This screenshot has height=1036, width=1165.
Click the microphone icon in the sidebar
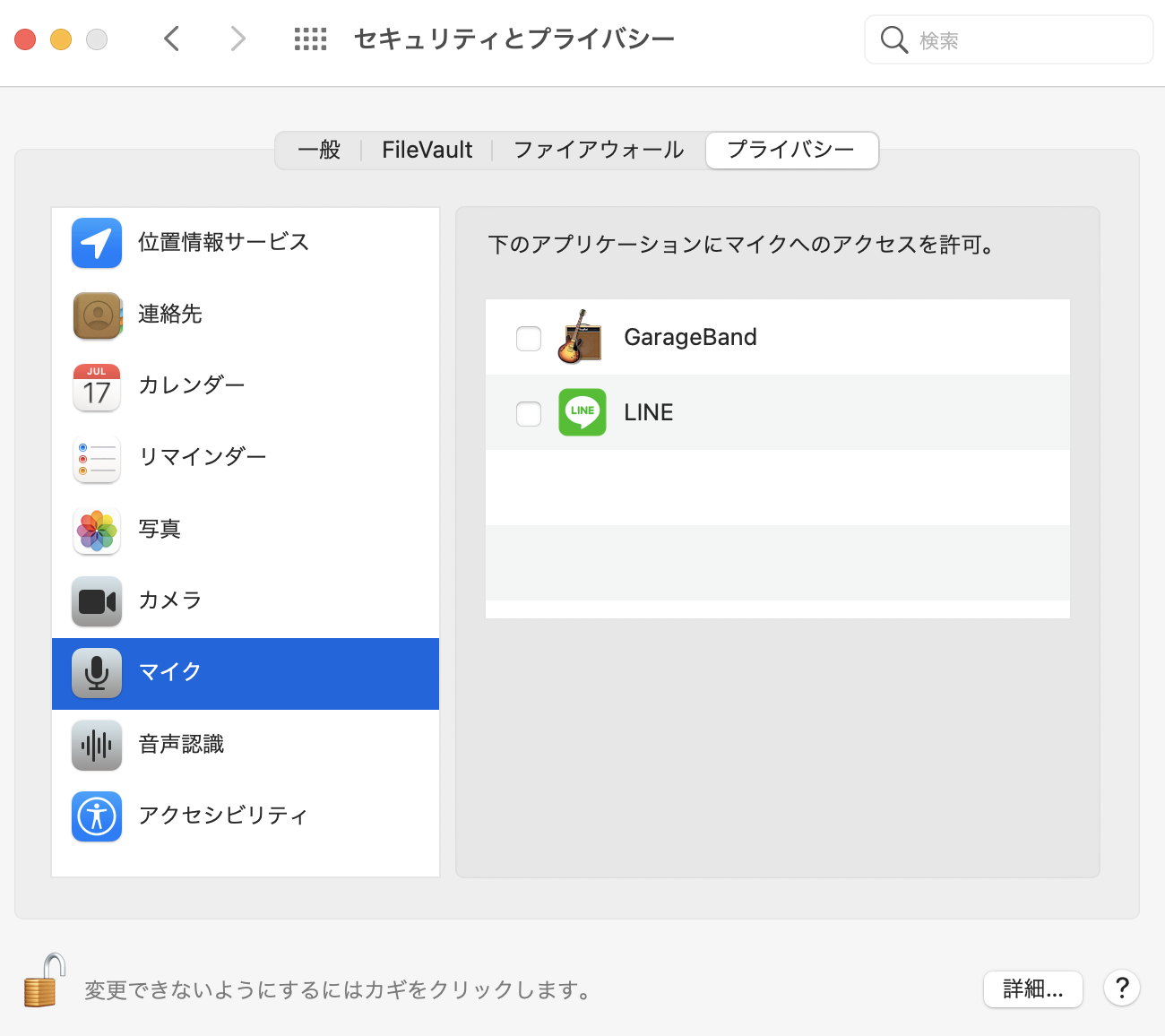[97, 673]
